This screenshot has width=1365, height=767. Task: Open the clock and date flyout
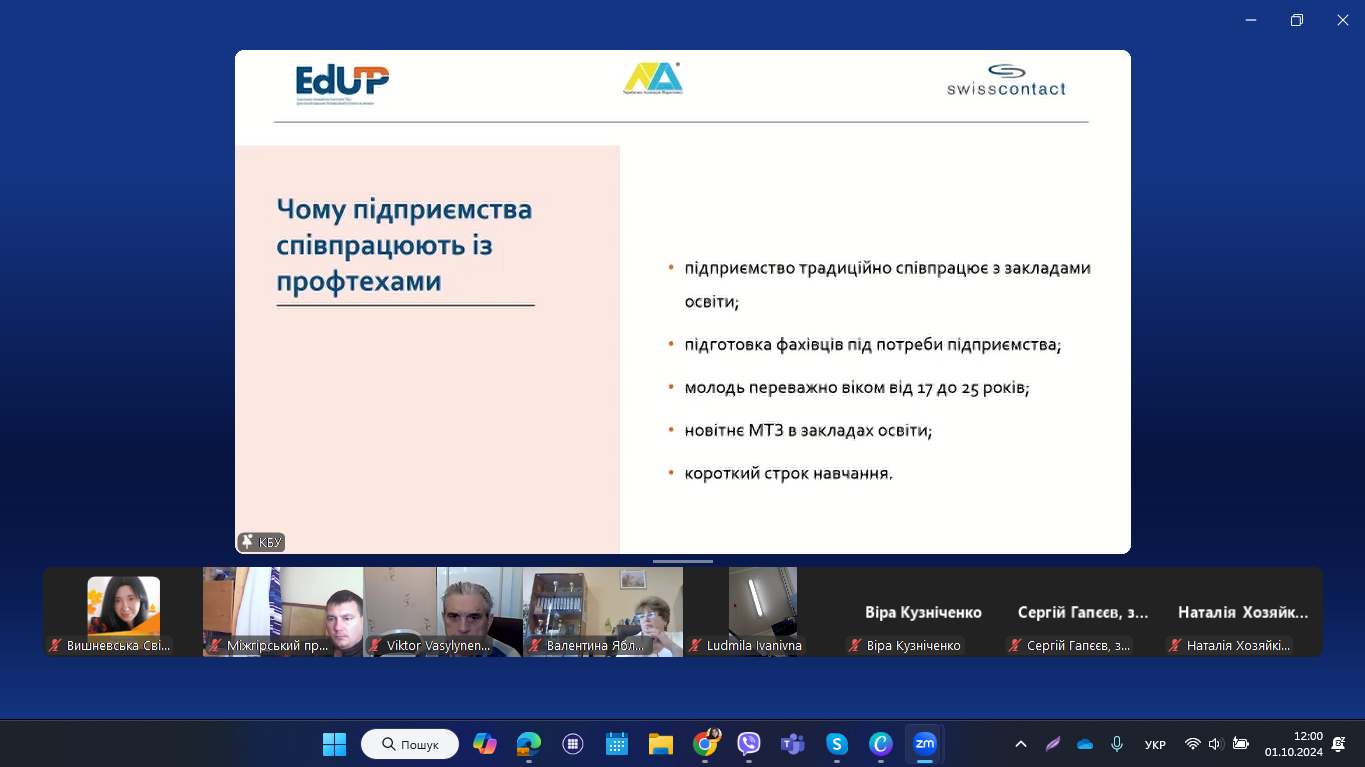(x=1294, y=744)
